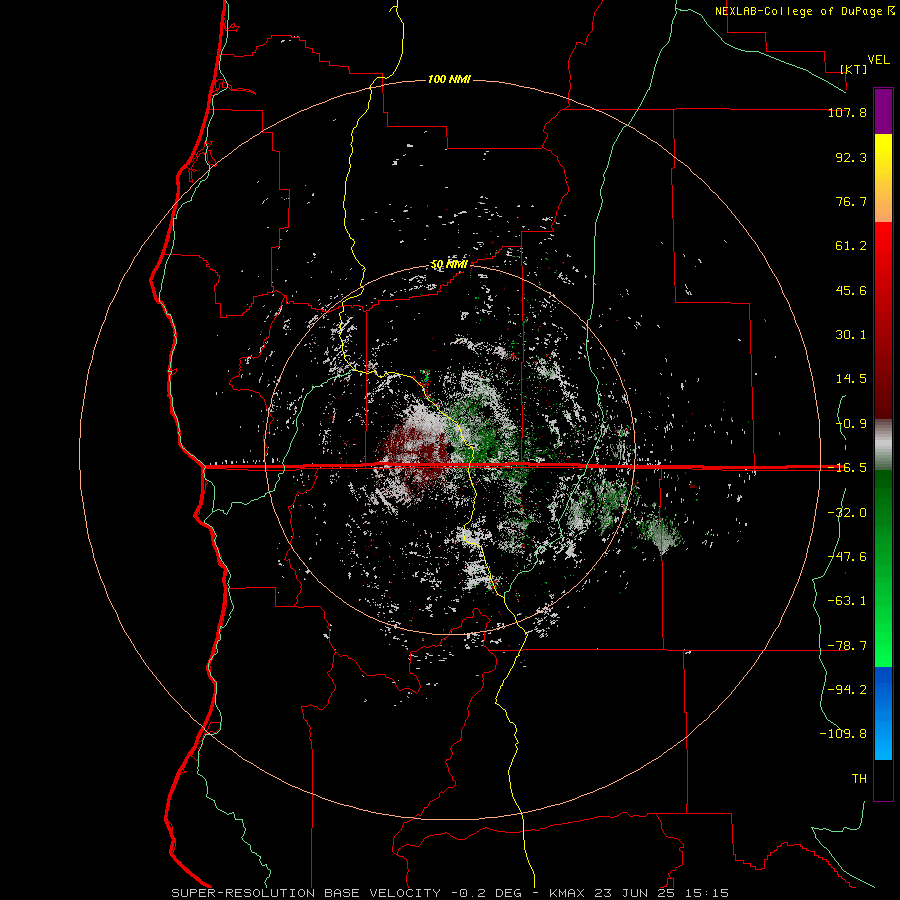Select the 30.1 velocity scale value
Viewport: 900px width, 900px height.
pyautogui.click(x=851, y=335)
